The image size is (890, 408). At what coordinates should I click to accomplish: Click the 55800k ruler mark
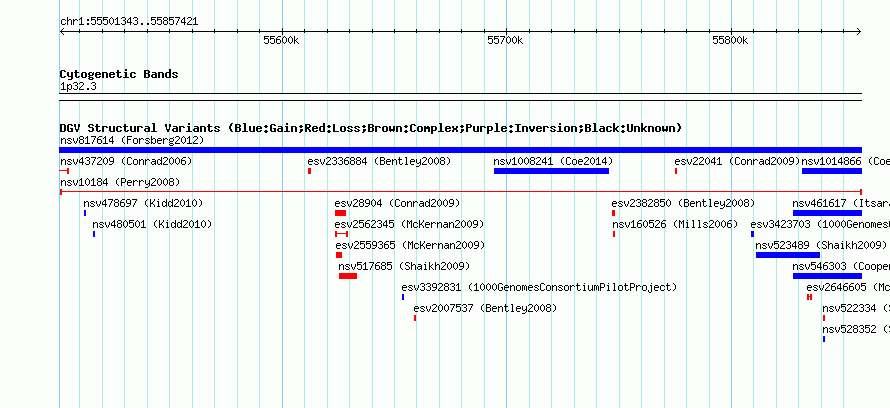(730, 40)
